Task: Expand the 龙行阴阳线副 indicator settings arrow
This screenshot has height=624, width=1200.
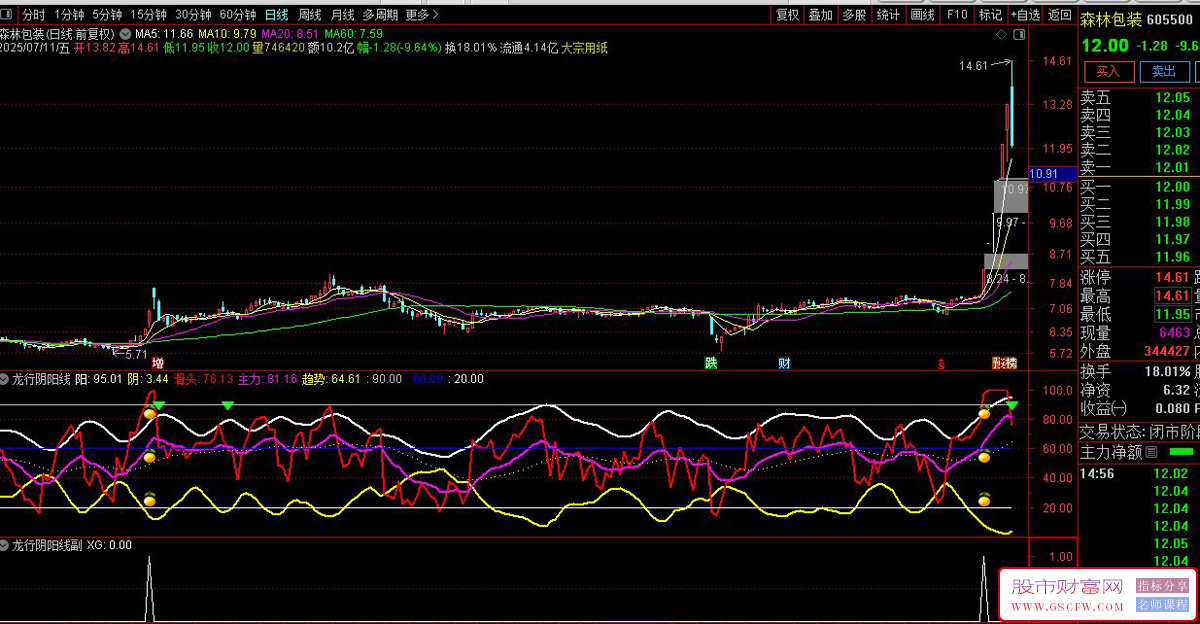Action: (x=5, y=545)
